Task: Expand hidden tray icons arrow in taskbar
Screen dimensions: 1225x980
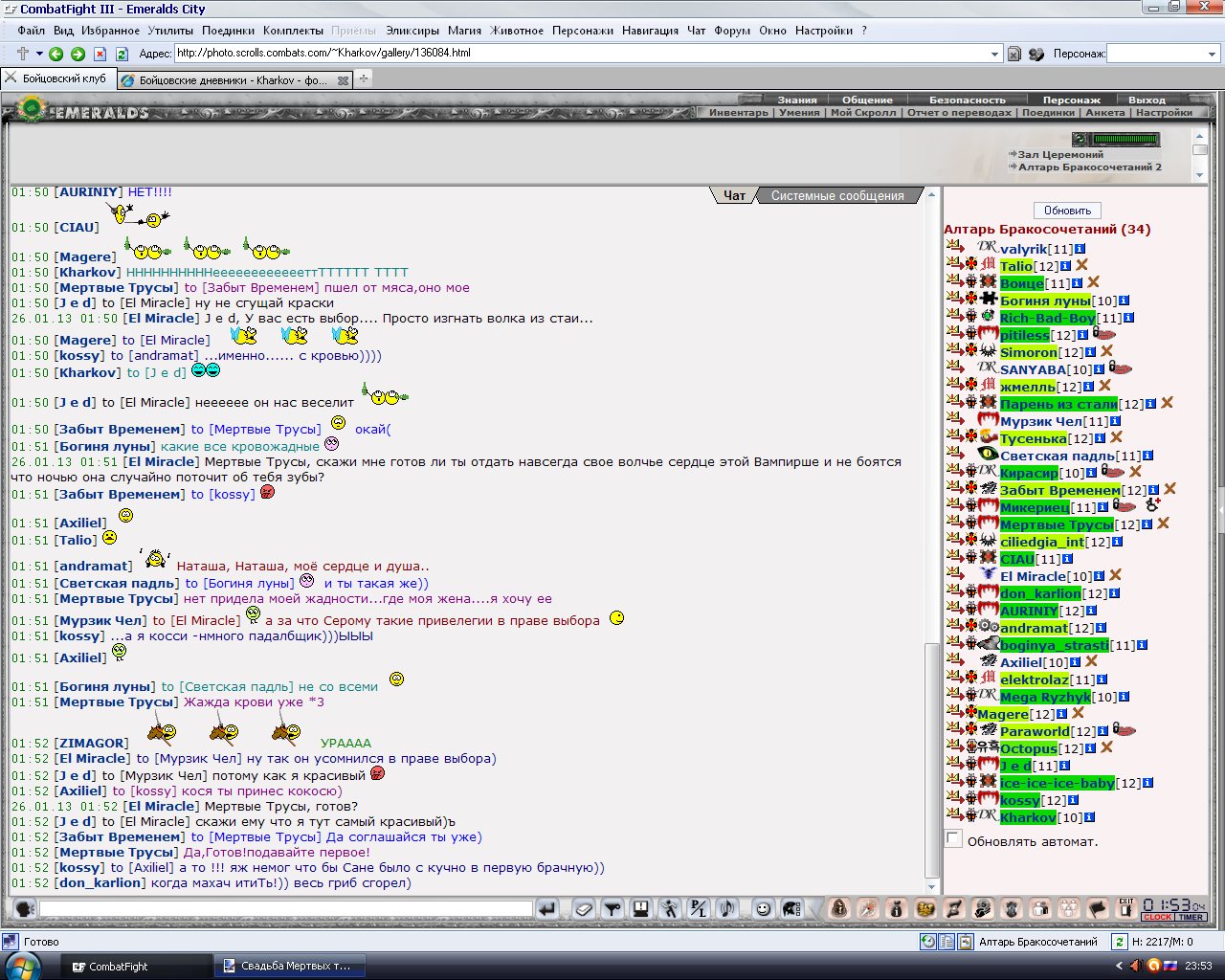Action: click(1120, 966)
